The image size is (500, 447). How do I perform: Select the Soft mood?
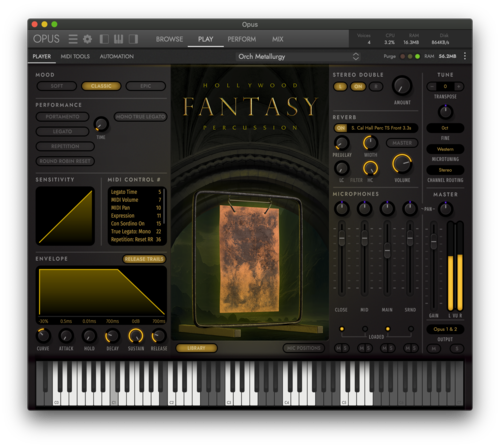pyautogui.click(x=57, y=86)
